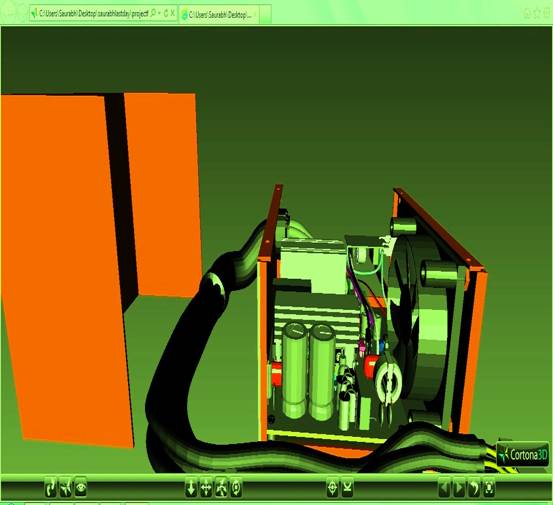The height and width of the screenshot is (505, 553).
Task: Select the Walk navigation mode icon
Action: click(x=50, y=488)
